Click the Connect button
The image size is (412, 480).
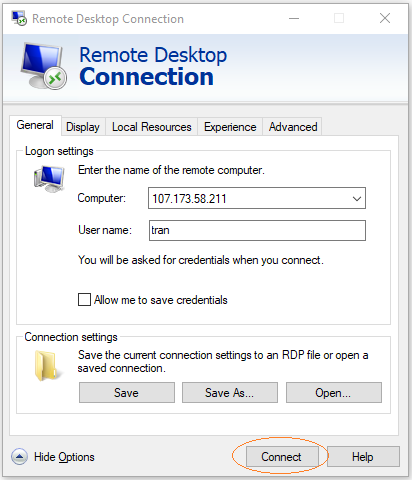click(x=282, y=456)
